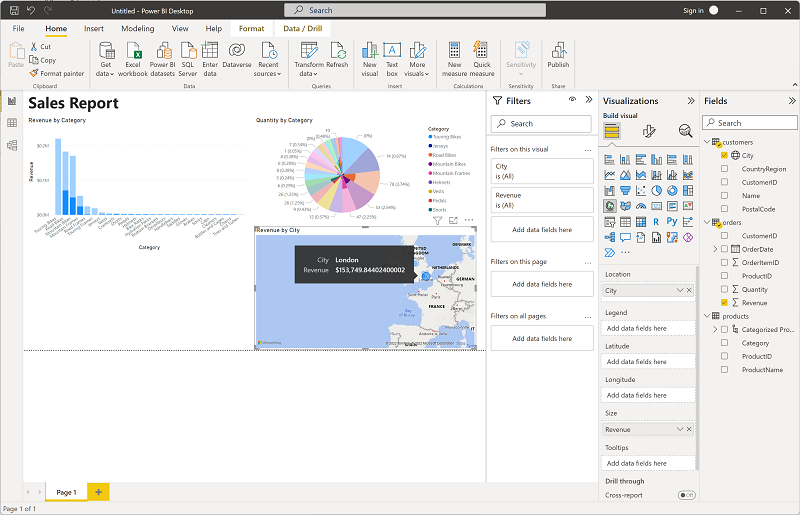Select the line chart visualization icon
Screen dimensions: 800x515
point(609,175)
